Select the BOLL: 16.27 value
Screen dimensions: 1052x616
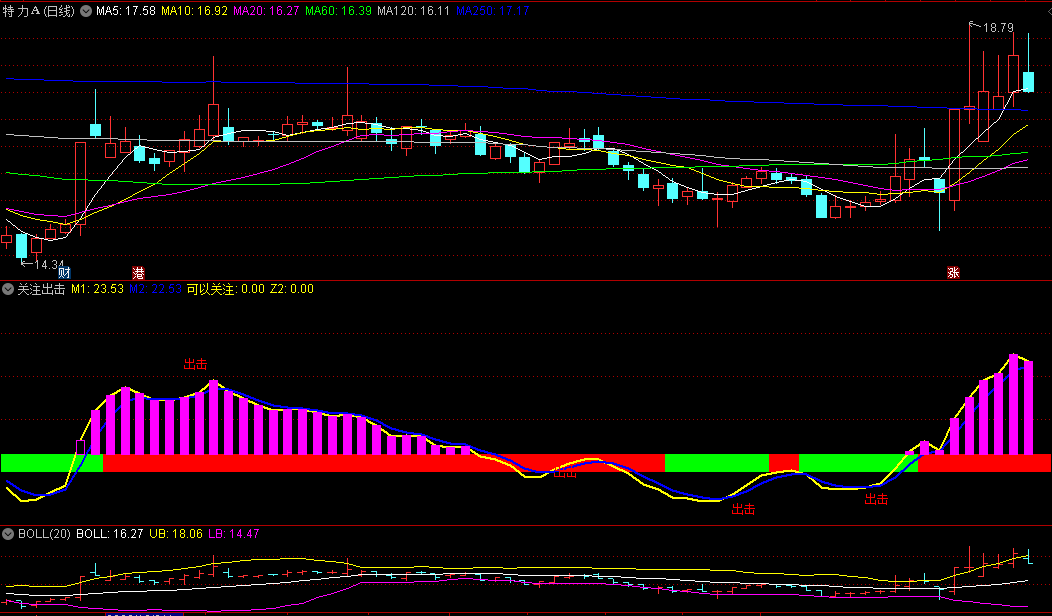(x=110, y=534)
